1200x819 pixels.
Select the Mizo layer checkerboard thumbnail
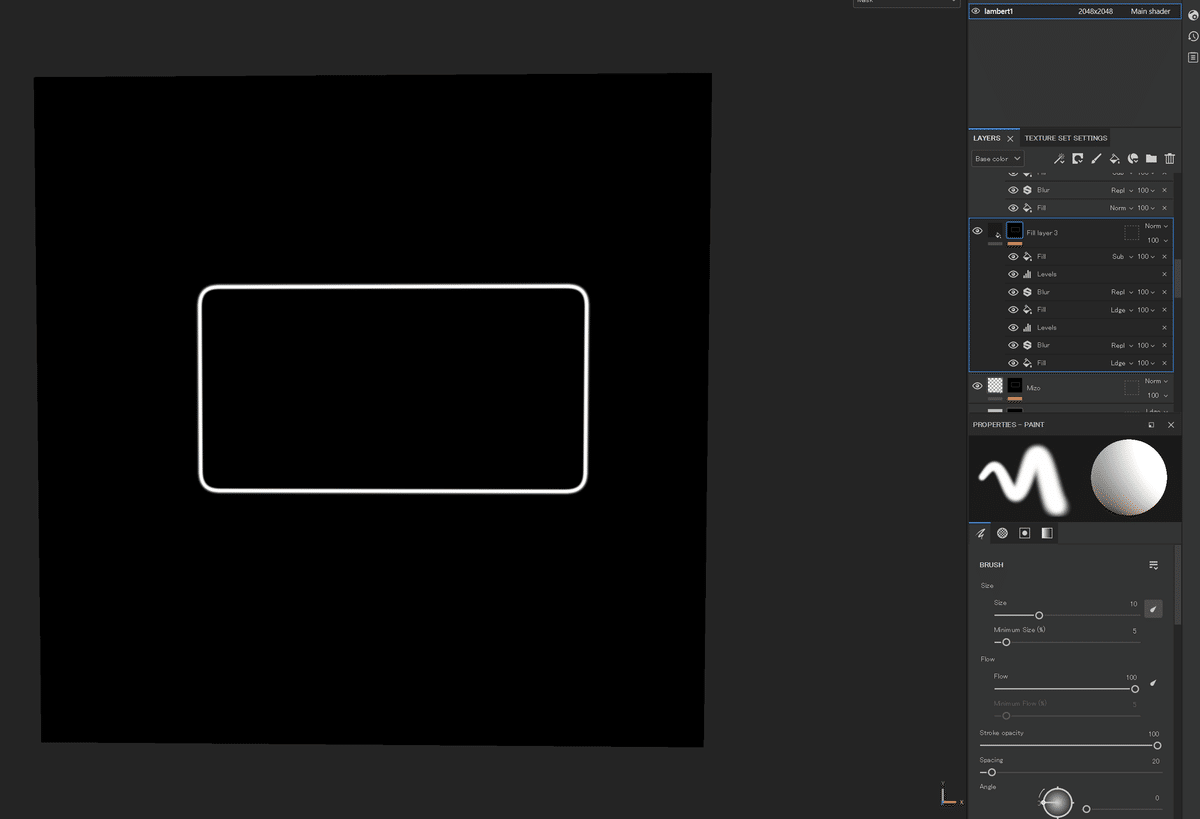[x=995, y=385]
